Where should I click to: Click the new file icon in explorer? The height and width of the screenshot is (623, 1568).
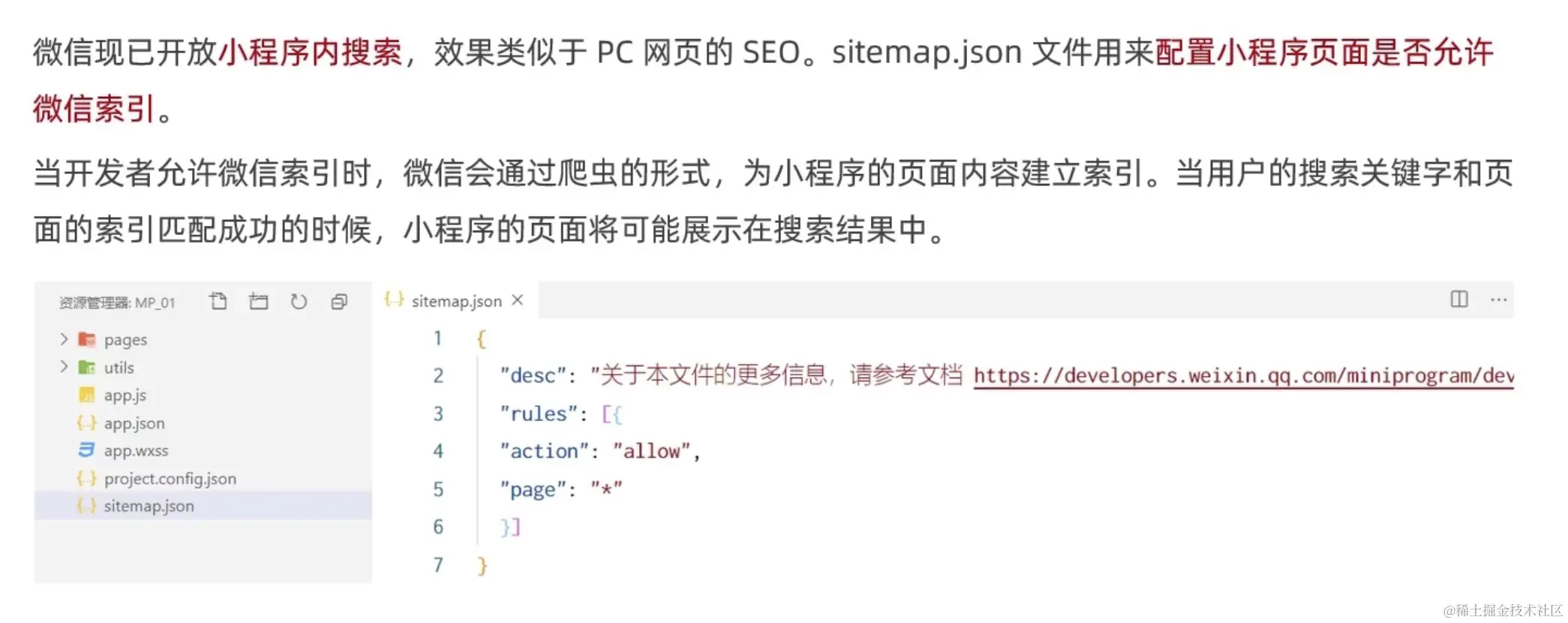(218, 301)
